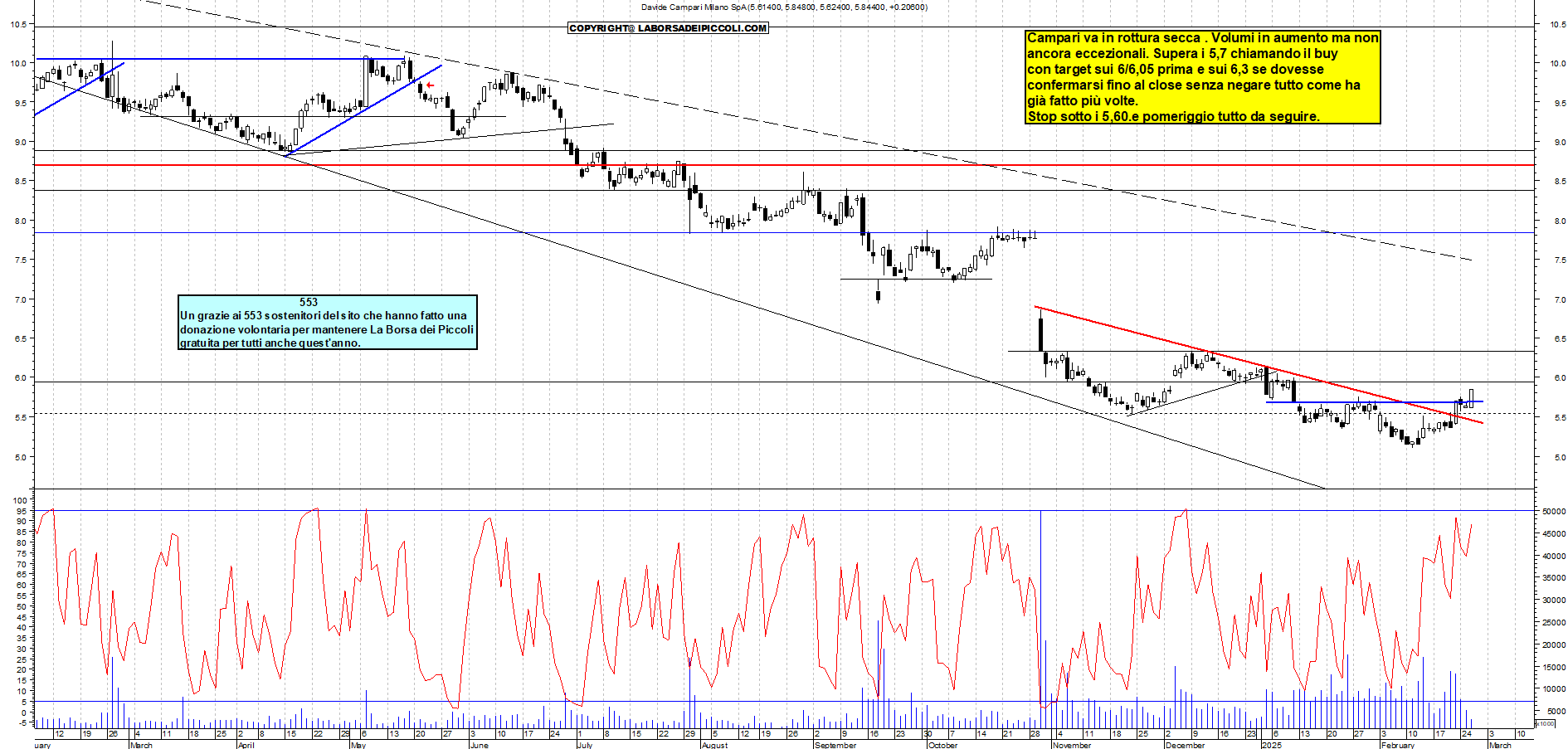This screenshot has width=1568, height=749.
Task: Click the Davide Campari Milano SpA chart title
Action: click(x=784, y=7)
